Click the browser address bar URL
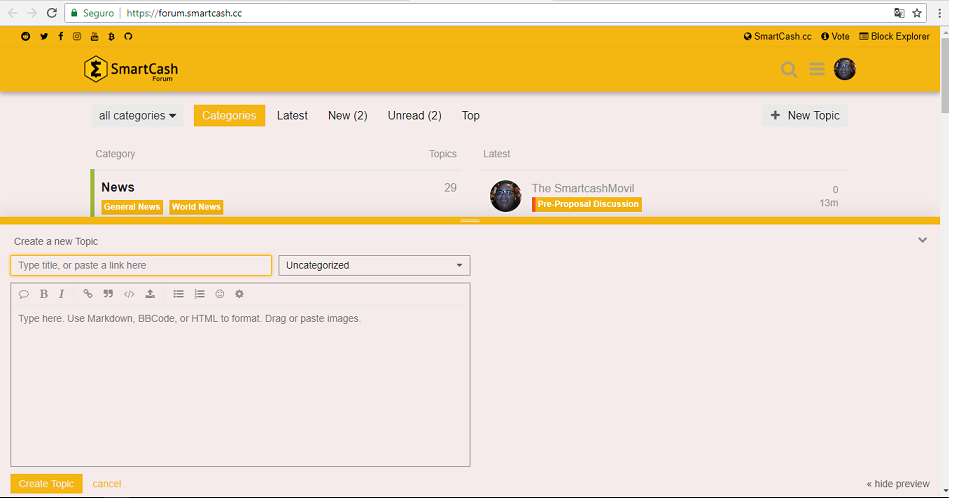Screen dimensions: 956x501 [184, 13]
